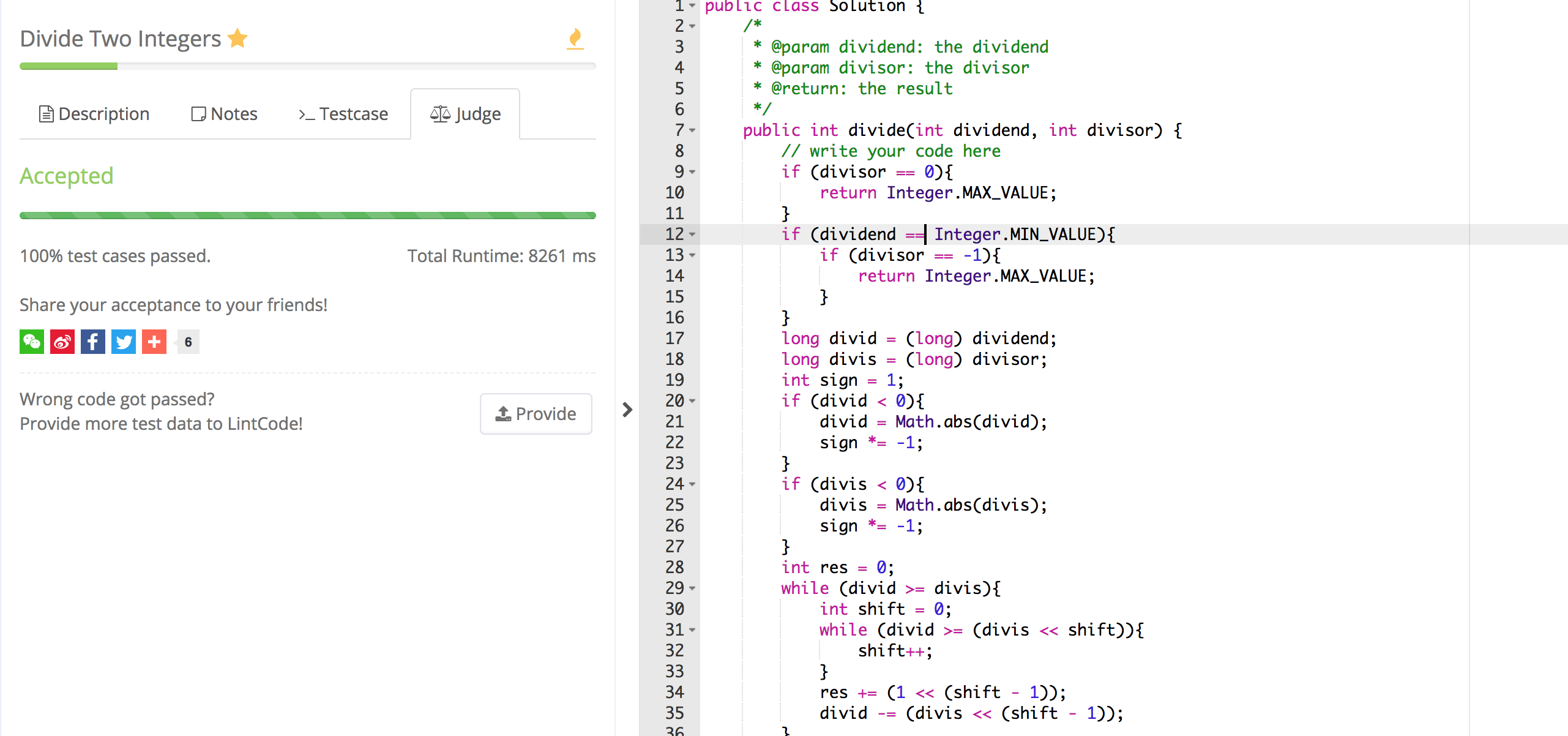Click the share count badge 6
1568x736 pixels.
pyautogui.click(x=189, y=342)
